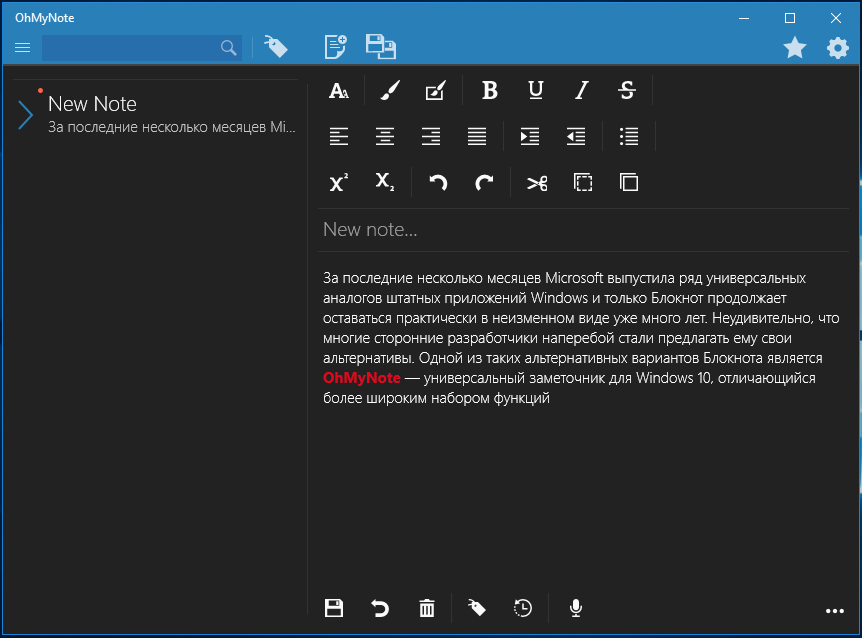The width and height of the screenshot is (862, 638).
Task: Revert changes with bottom undo arrow
Action: 380,608
